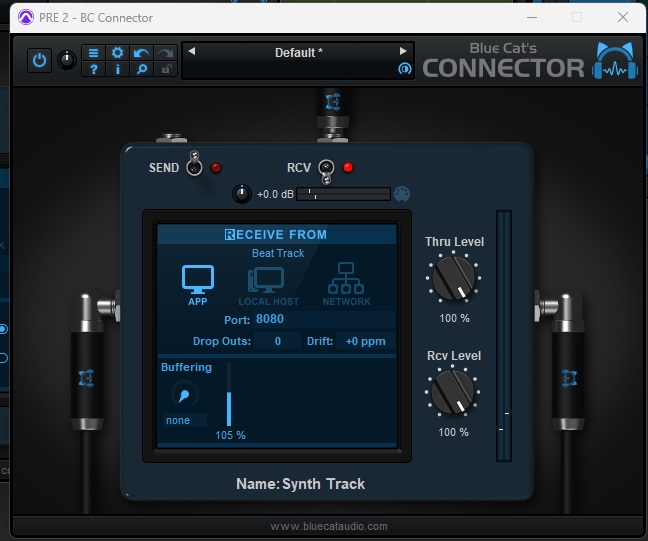Click the PRE 2 - BC Connector app icon
Image resolution: width=648 pixels, height=541 pixels.
point(26,18)
